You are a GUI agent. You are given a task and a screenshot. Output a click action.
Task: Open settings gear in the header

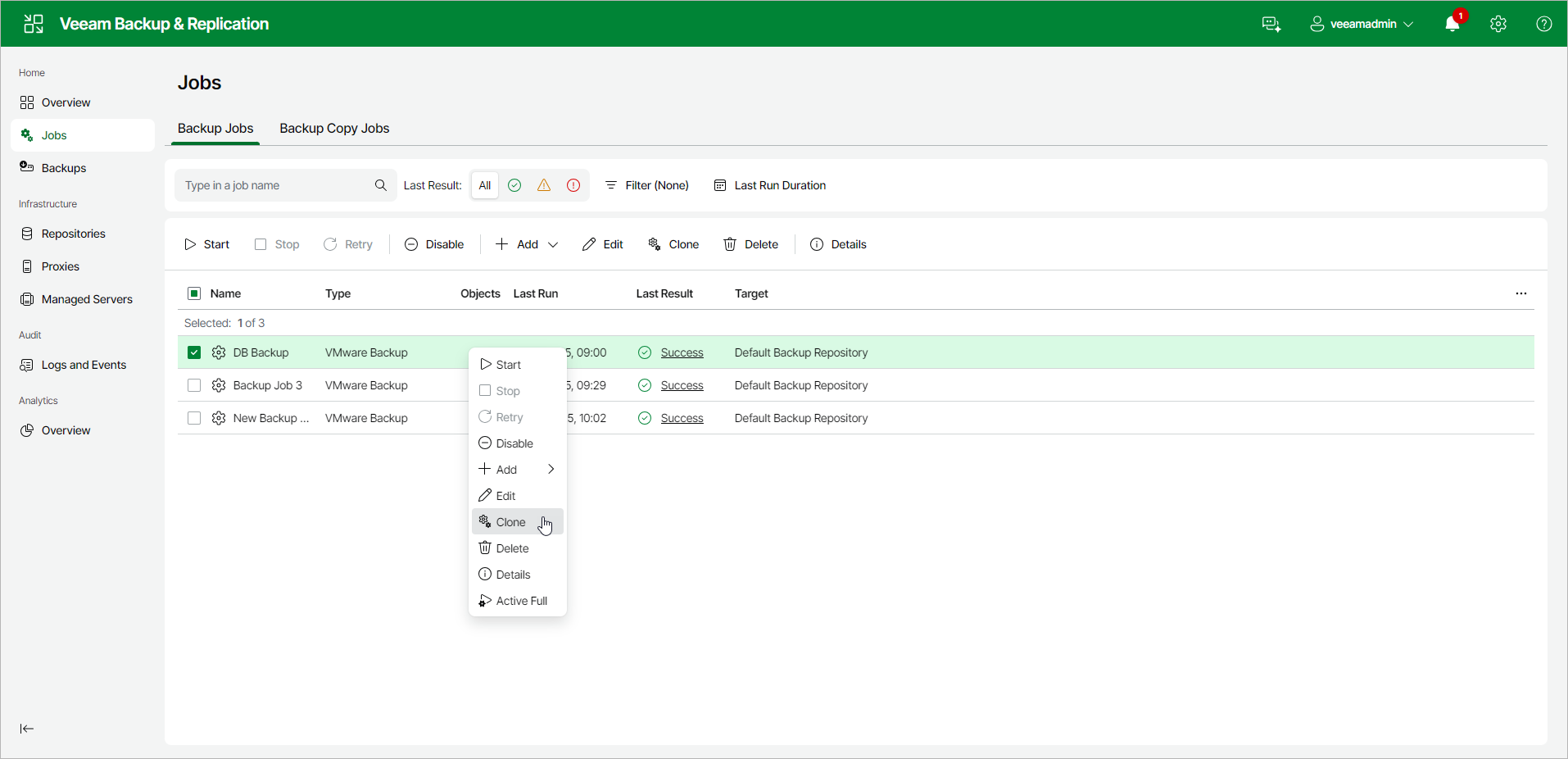click(1498, 24)
